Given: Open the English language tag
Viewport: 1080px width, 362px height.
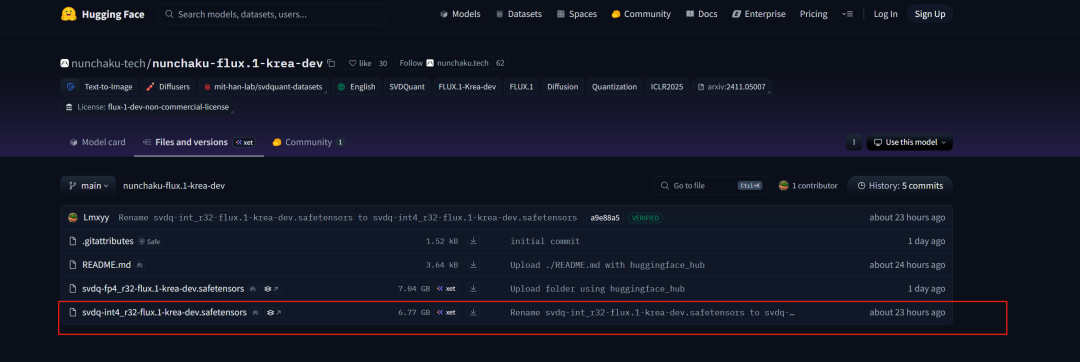Looking at the screenshot, I should pos(356,87).
